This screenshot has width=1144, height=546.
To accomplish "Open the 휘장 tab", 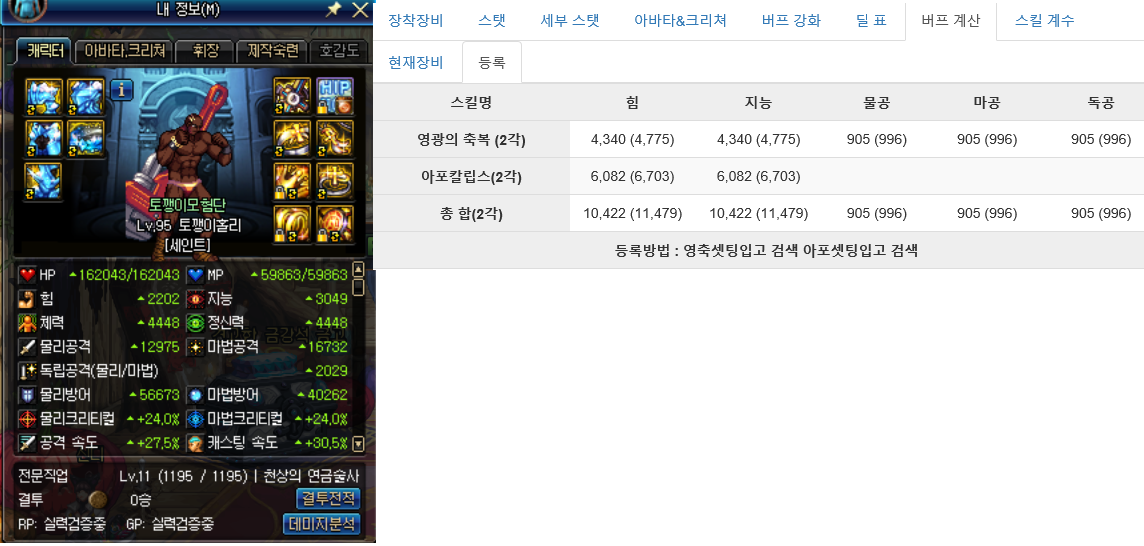I will (206, 51).
